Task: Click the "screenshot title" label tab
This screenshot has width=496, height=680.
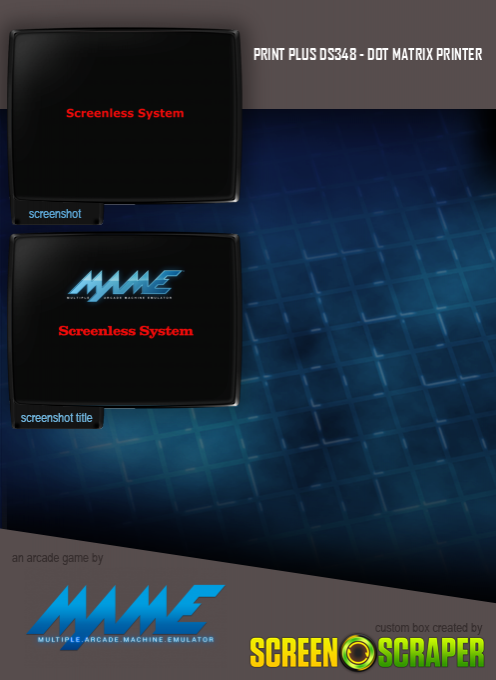Action: tap(57, 418)
